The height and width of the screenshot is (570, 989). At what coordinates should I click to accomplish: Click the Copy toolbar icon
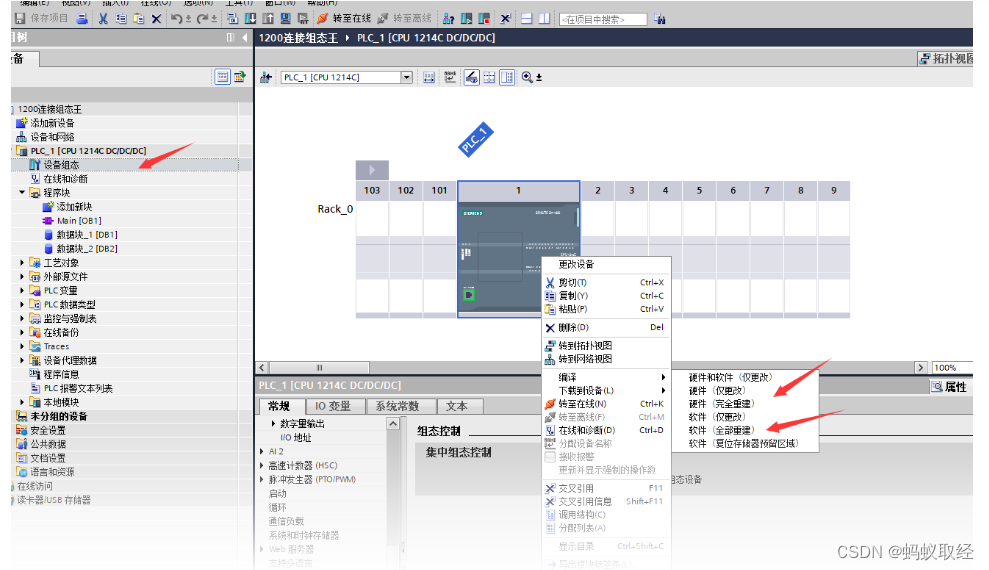click(121, 19)
